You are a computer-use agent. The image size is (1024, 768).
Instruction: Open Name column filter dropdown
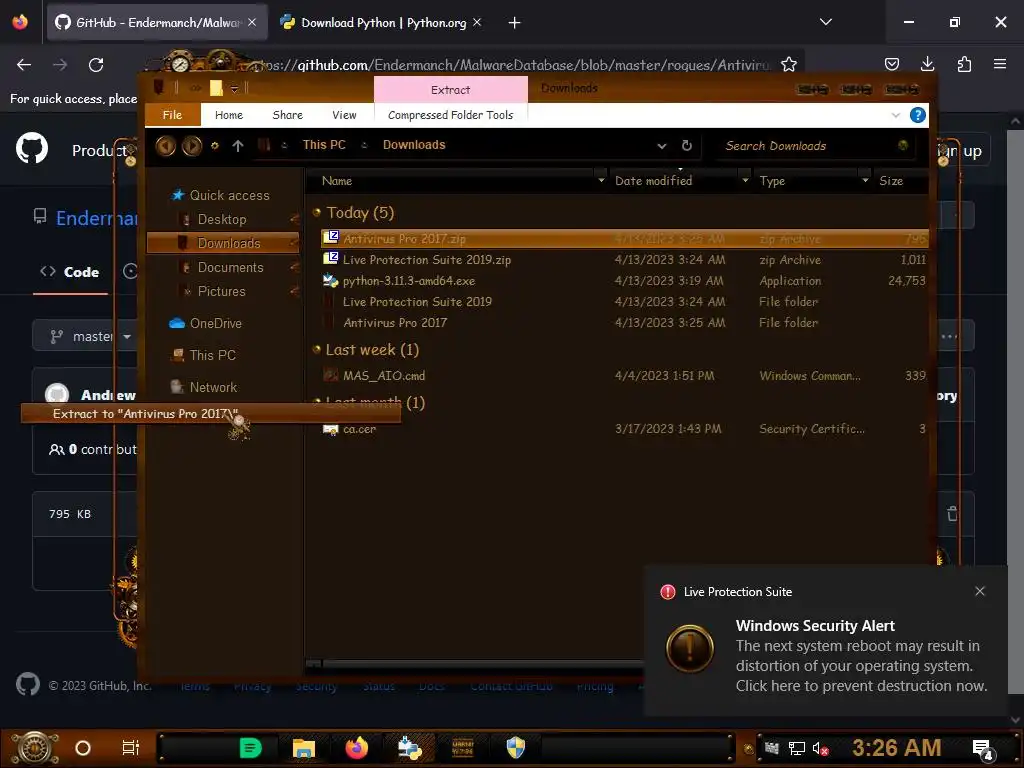pyautogui.click(x=601, y=180)
